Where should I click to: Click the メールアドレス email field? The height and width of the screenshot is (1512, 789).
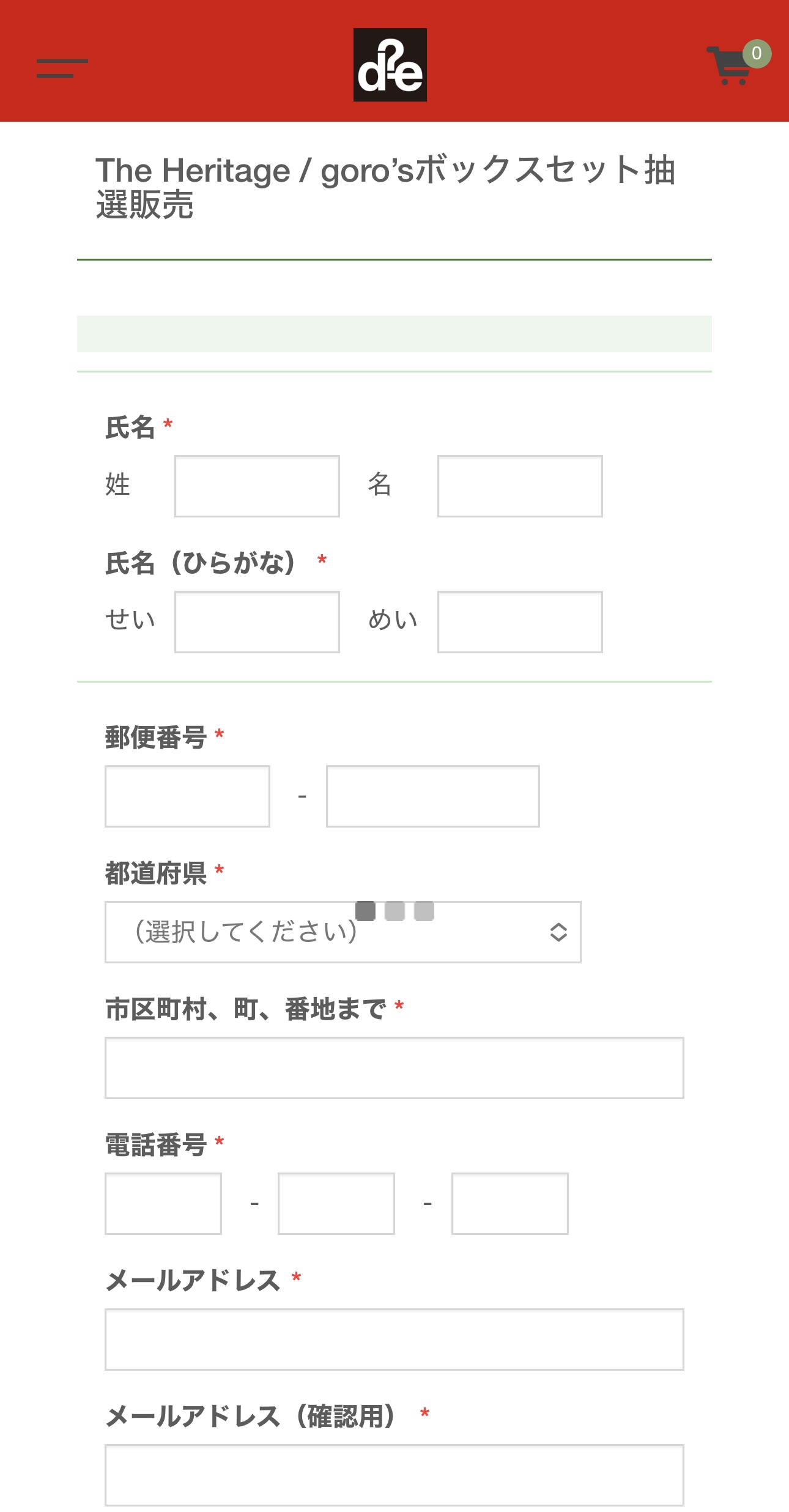coord(394,1340)
